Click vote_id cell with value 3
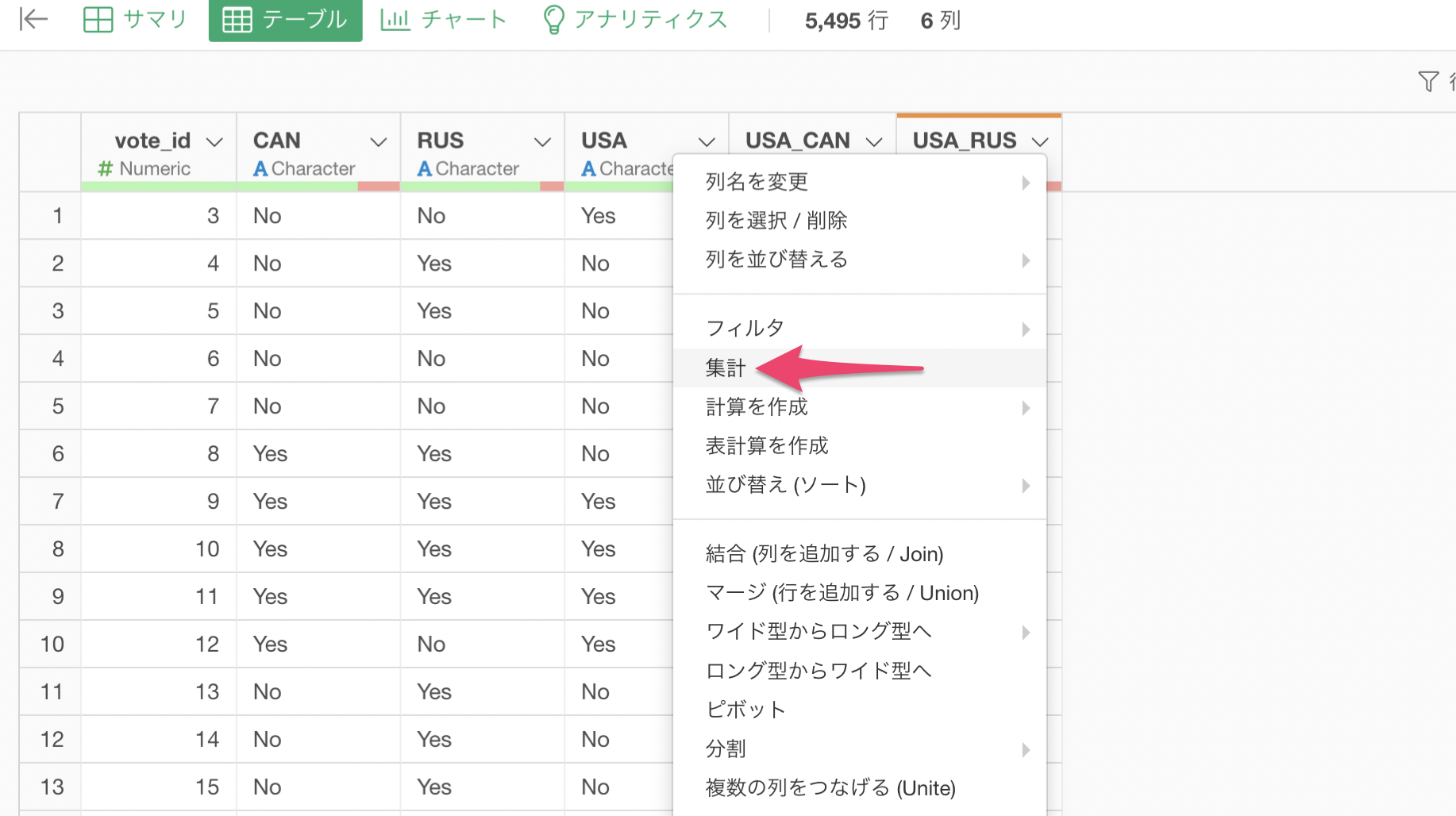 click(159, 215)
